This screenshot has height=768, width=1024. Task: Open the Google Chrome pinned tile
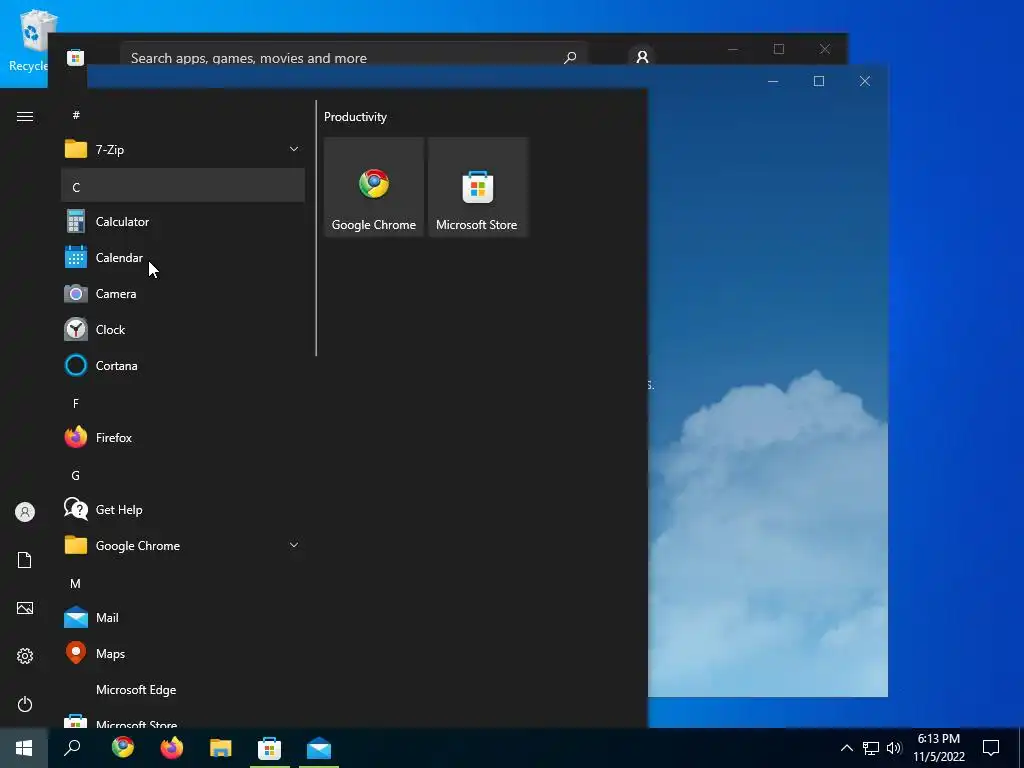click(374, 187)
